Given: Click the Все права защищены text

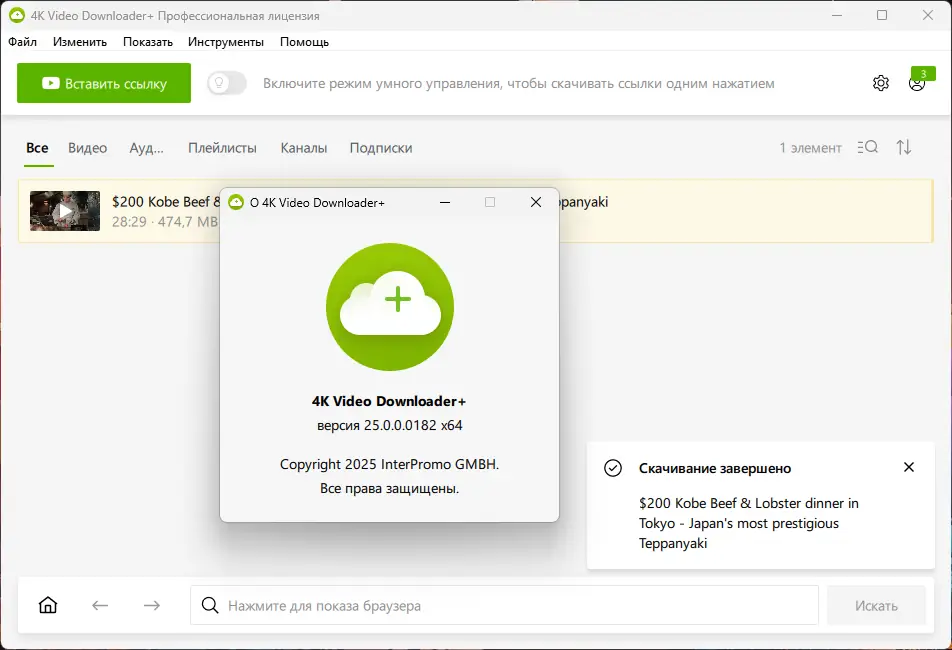Looking at the screenshot, I should tap(390, 489).
